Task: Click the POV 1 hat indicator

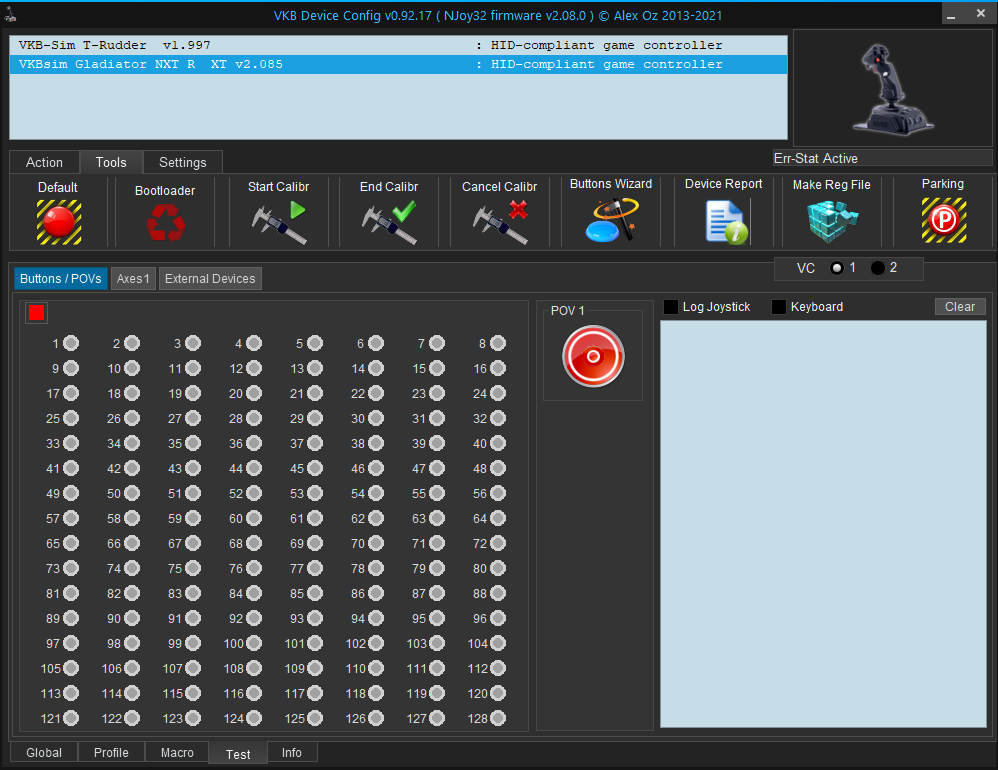Action: (x=593, y=356)
